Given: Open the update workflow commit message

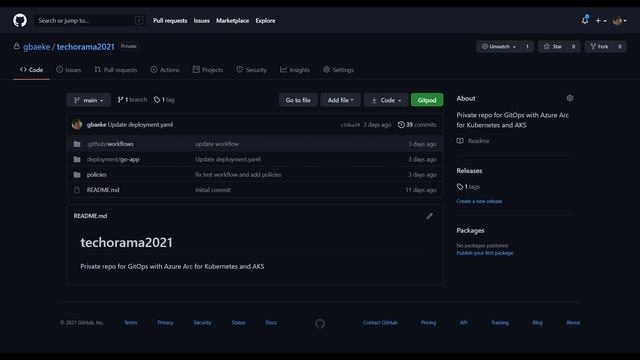Looking at the screenshot, I should pos(217,144).
